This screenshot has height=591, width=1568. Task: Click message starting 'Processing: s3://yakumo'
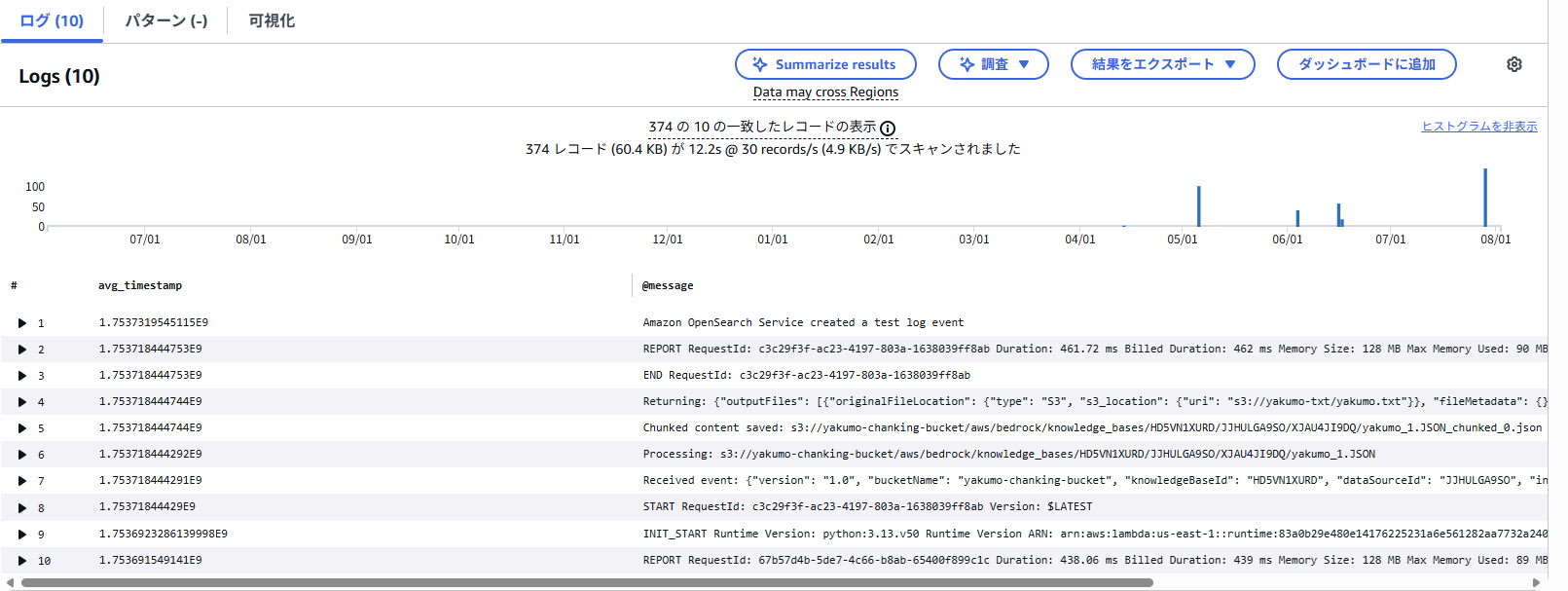1008,454
